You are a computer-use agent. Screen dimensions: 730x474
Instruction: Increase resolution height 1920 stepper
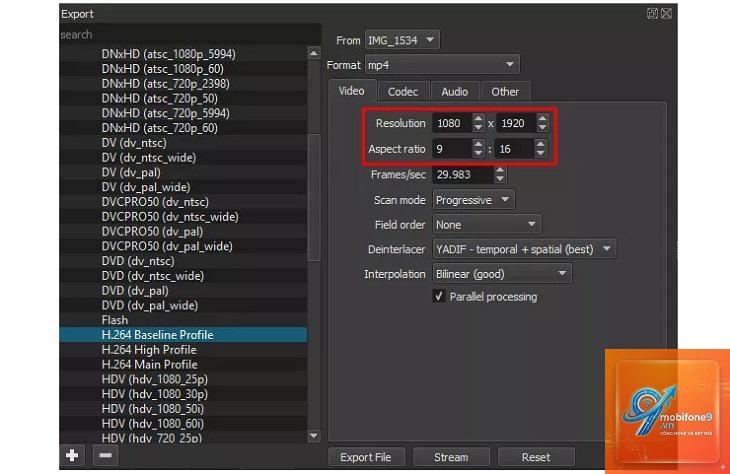(542, 119)
